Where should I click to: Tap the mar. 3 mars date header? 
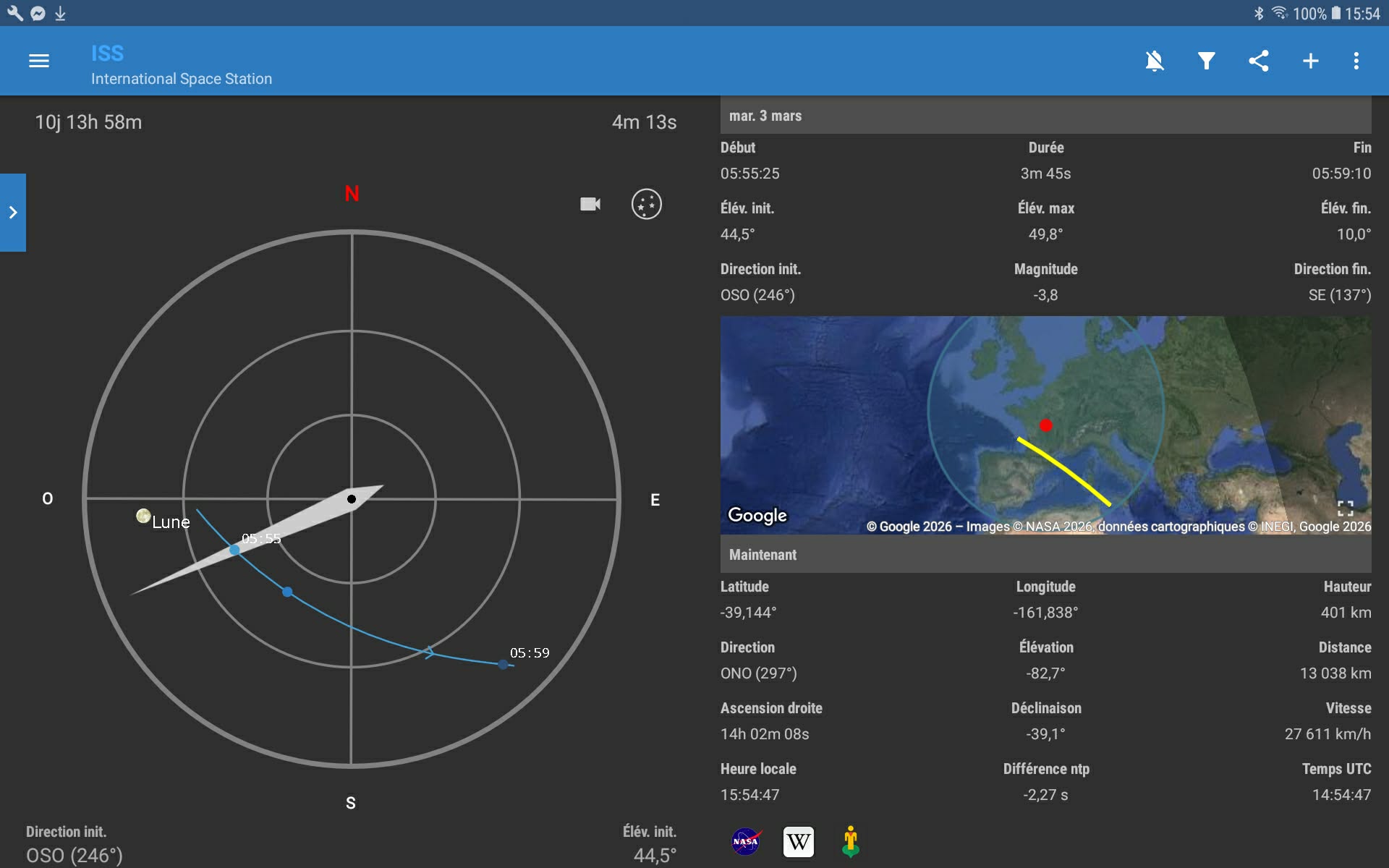click(765, 116)
